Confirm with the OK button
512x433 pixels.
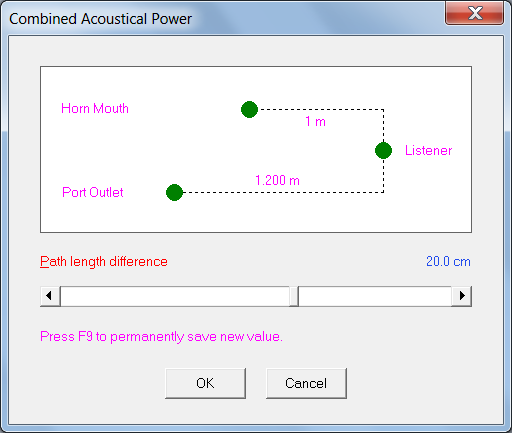pyautogui.click(x=205, y=383)
